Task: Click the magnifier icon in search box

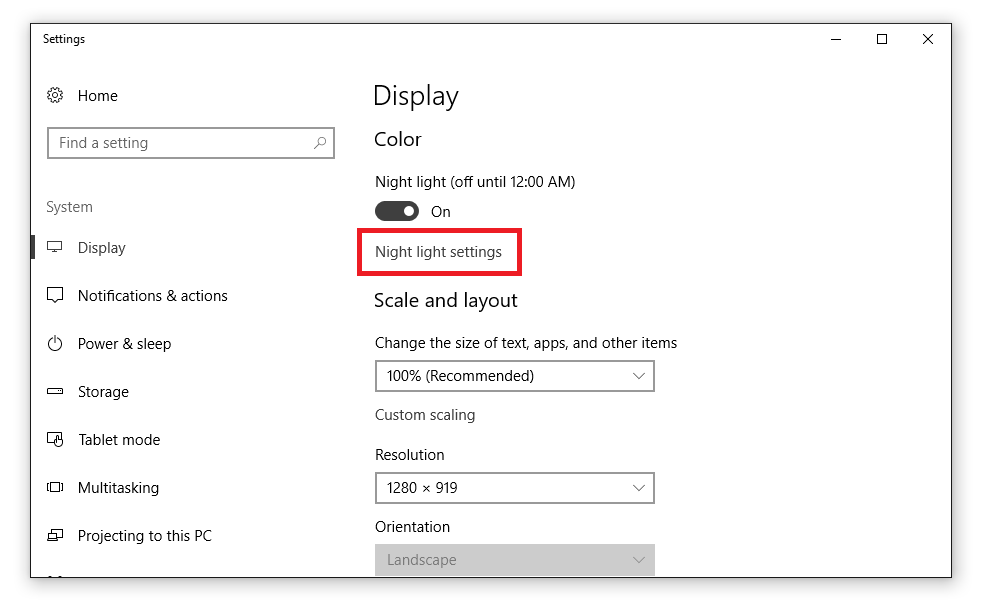Action: tap(320, 143)
